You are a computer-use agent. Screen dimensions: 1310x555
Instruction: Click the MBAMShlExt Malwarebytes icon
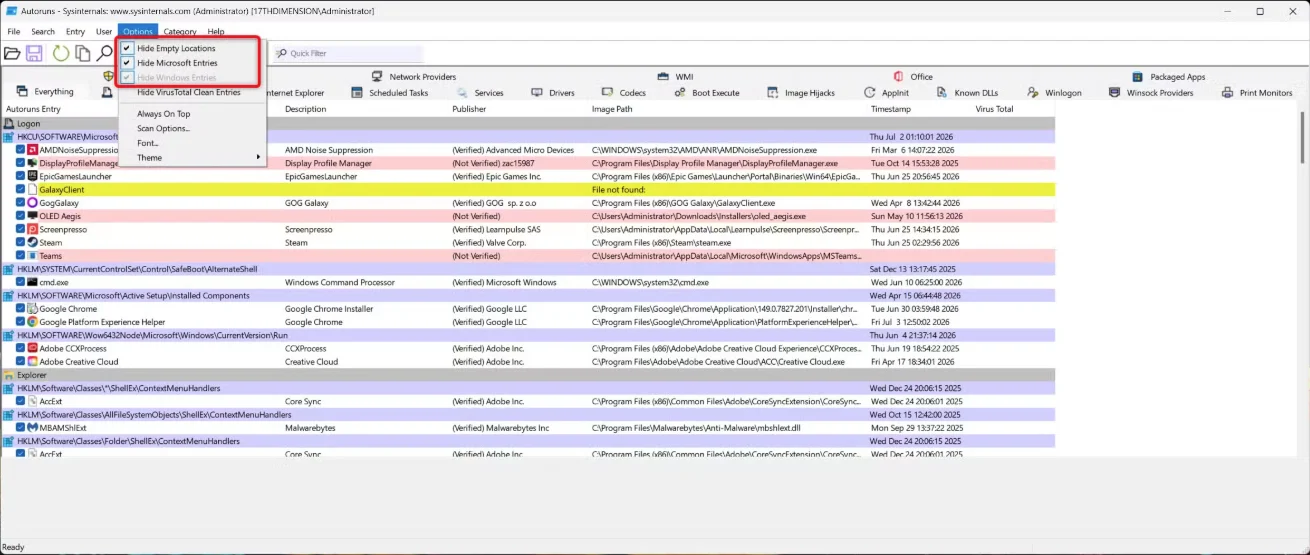pos(32,428)
